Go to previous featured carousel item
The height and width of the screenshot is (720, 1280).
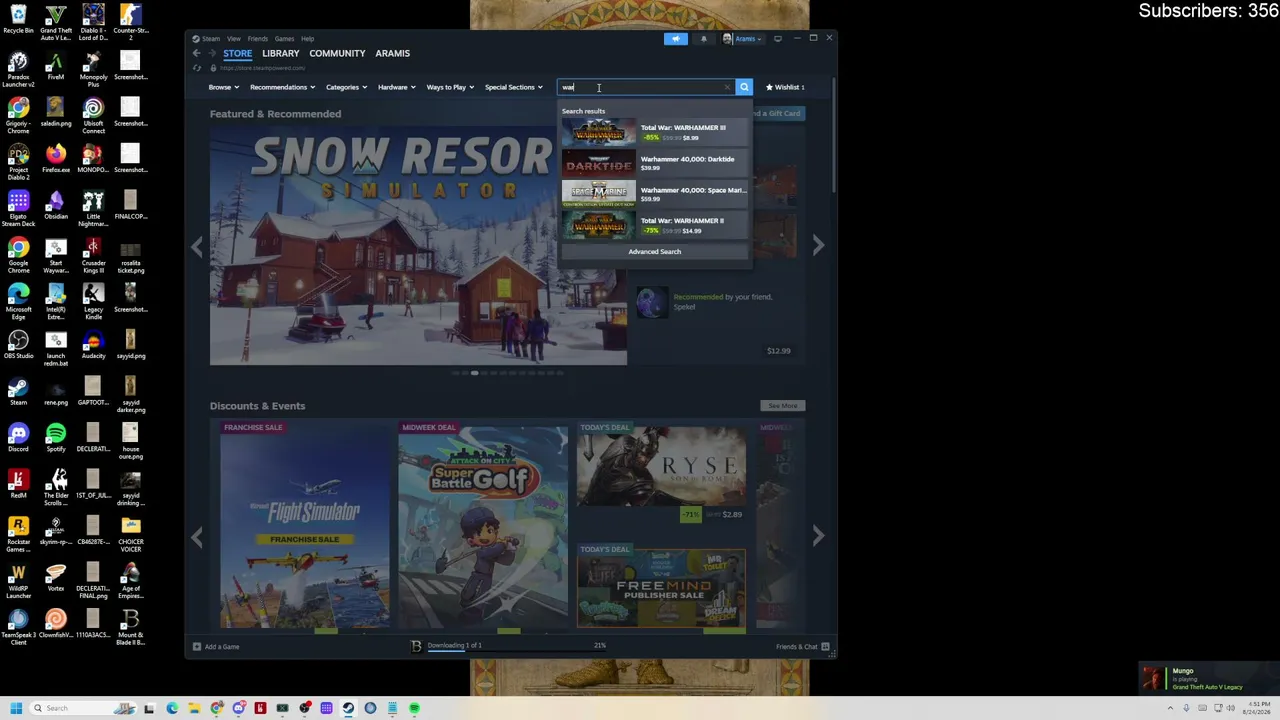pyautogui.click(x=197, y=245)
